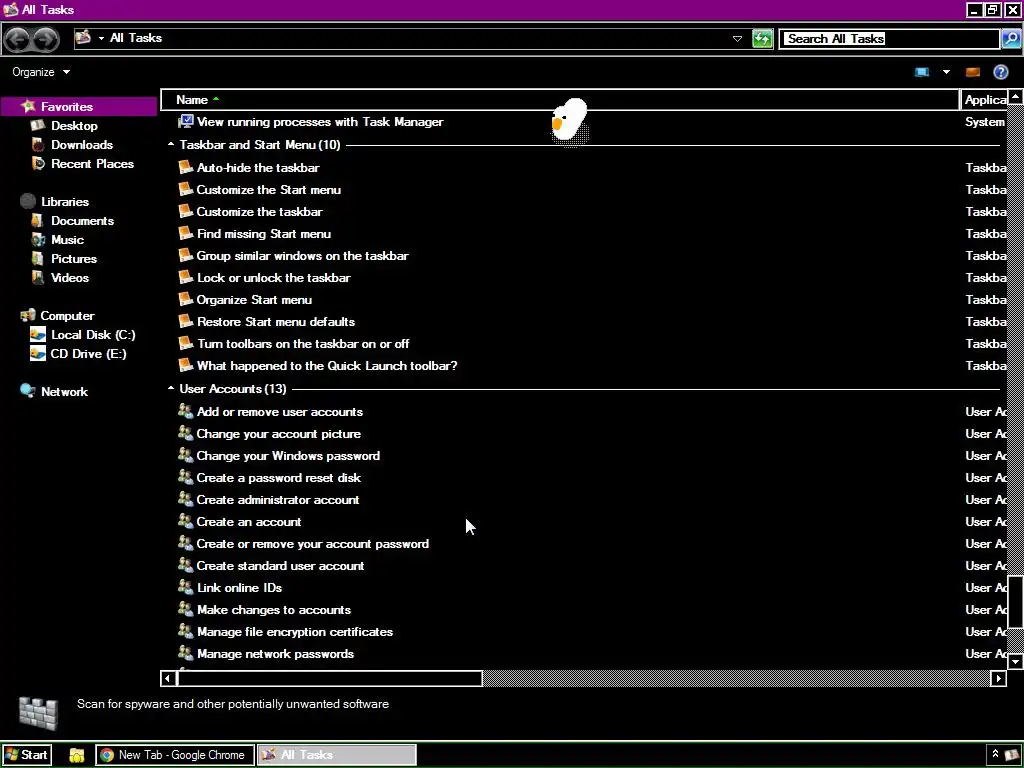Click the green Refresh icon beside address bar
The image size is (1024, 768).
[762, 39]
